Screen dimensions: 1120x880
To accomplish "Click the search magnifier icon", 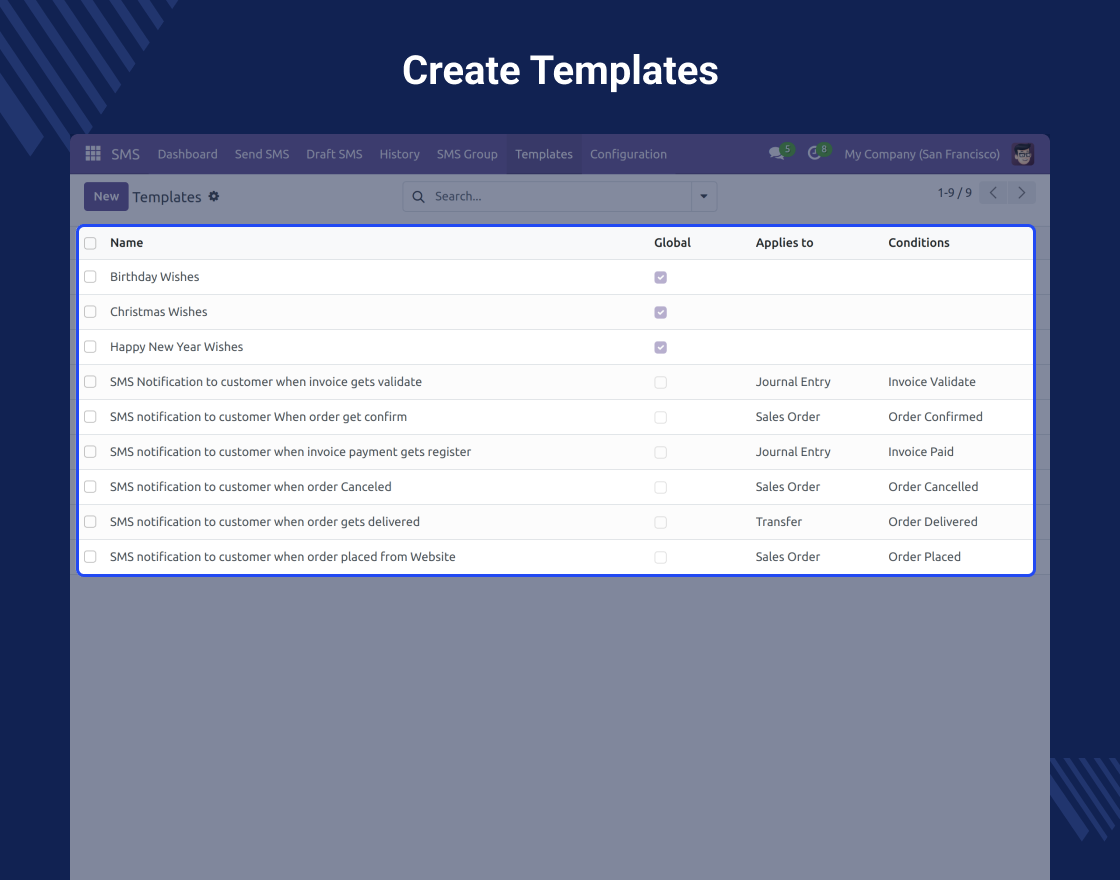I will 419,197.
